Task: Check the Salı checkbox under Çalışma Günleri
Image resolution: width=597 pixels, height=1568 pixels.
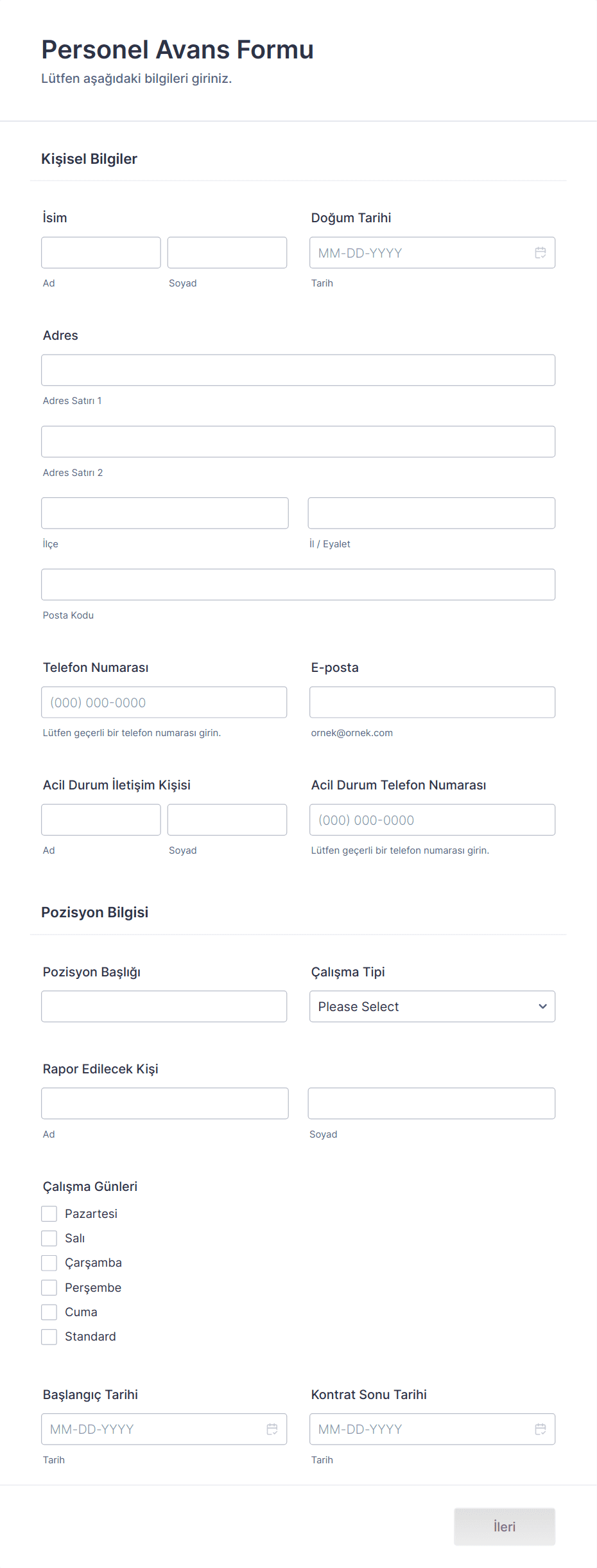Action: click(49, 1238)
